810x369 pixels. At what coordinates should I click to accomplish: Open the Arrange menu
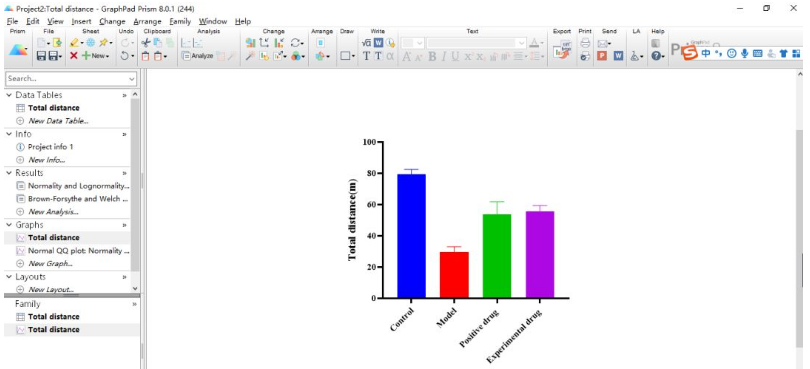click(147, 21)
